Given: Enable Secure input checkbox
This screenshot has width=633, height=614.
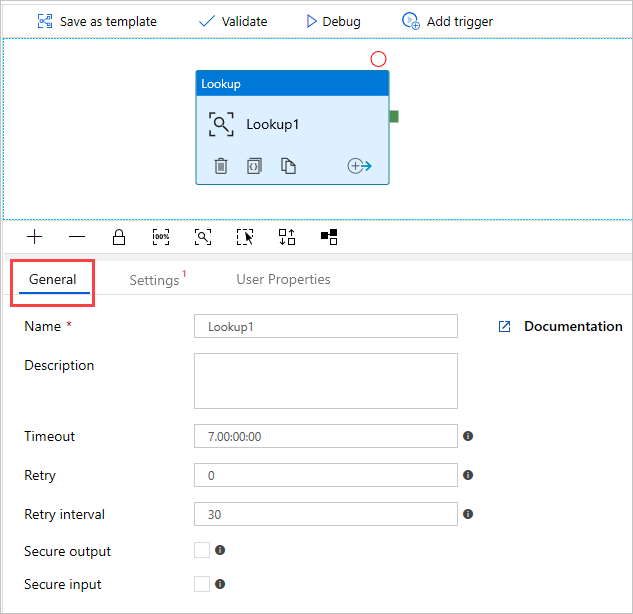Looking at the screenshot, I should click(202, 584).
